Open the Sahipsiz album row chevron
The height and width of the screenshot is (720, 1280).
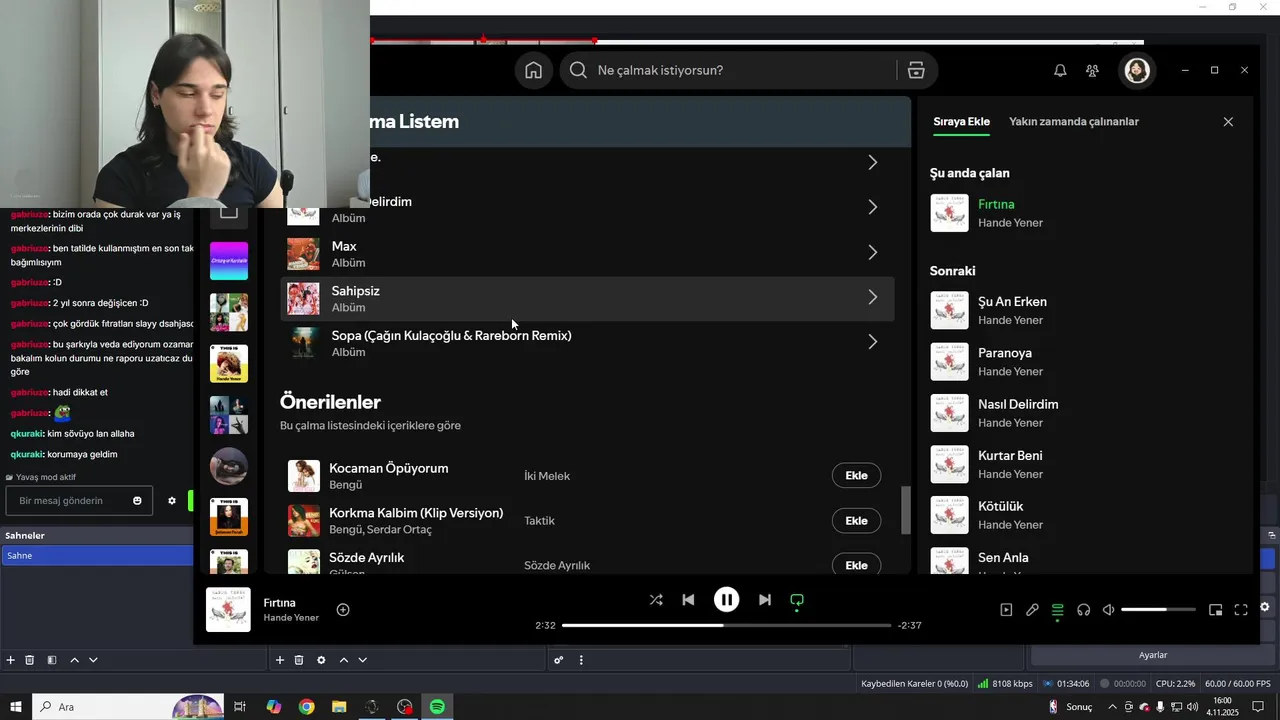pyautogui.click(x=872, y=297)
